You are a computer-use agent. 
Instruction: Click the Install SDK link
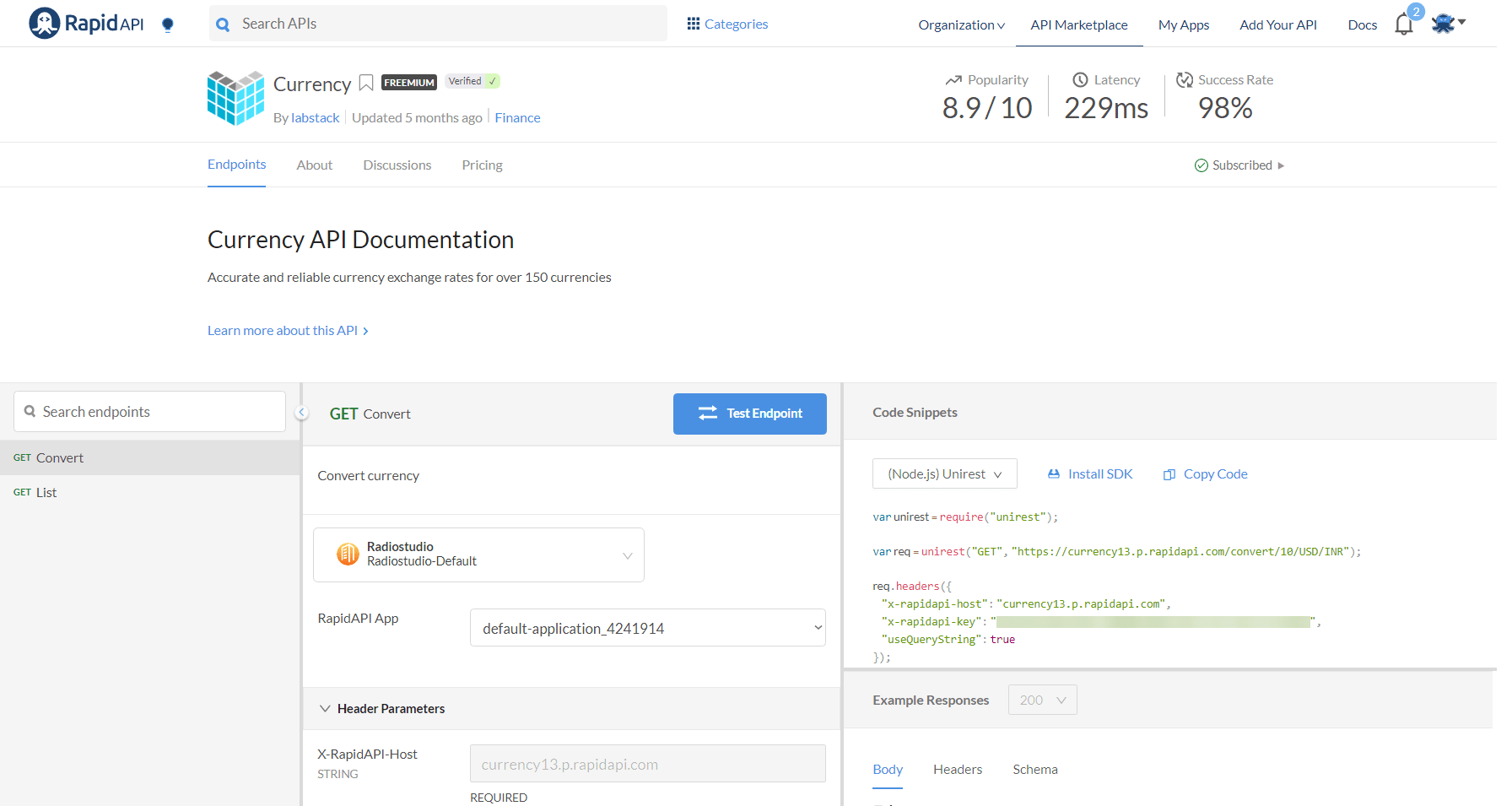pos(1090,474)
